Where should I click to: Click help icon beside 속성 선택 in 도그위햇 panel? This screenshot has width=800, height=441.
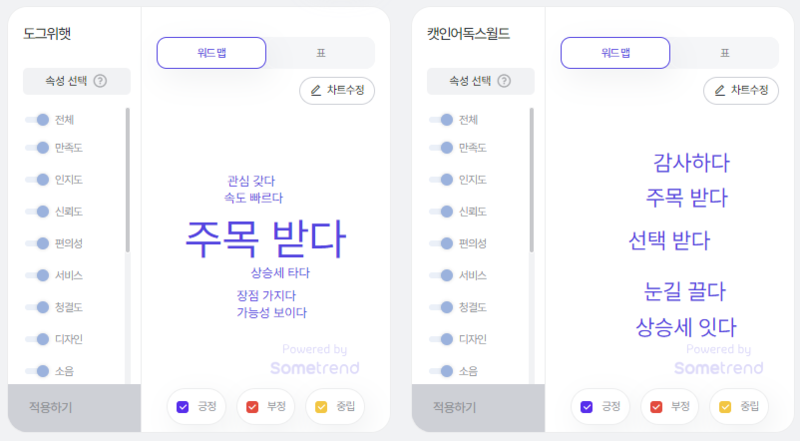pyautogui.click(x=101, y=81)
